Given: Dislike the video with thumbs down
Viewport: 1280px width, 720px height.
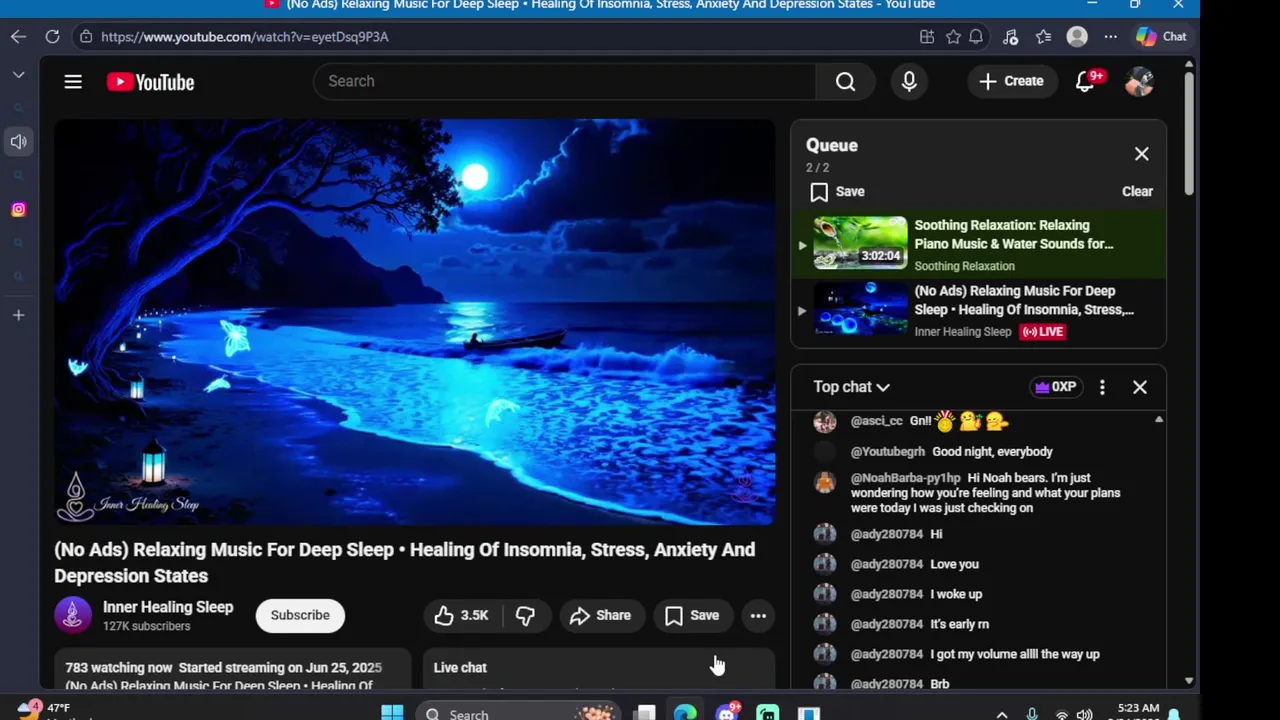Looking at the screenshot, I should (525, 616).
